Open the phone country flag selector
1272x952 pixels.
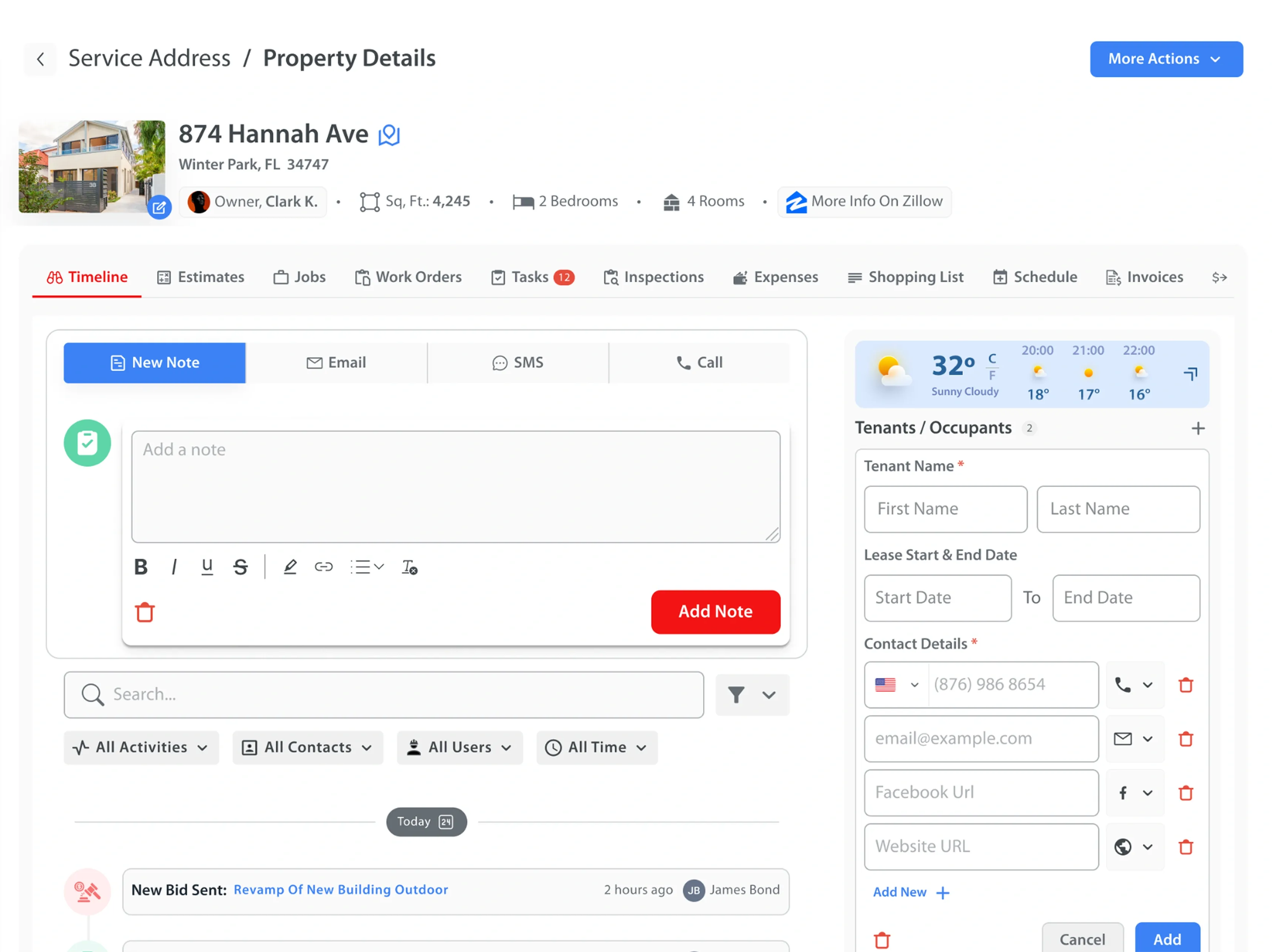896,685
